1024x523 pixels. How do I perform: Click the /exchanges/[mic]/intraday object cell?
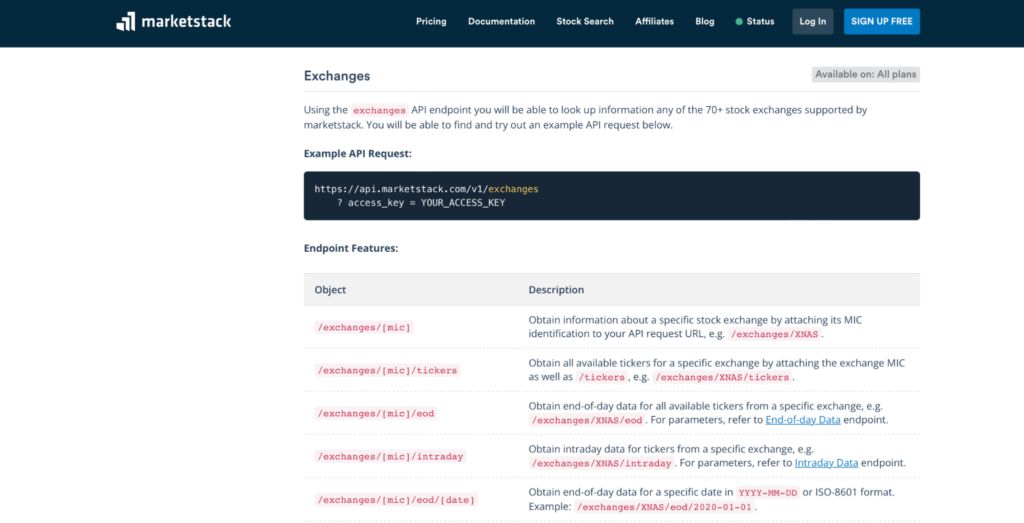pyautogui.click(x=391, y=456)
